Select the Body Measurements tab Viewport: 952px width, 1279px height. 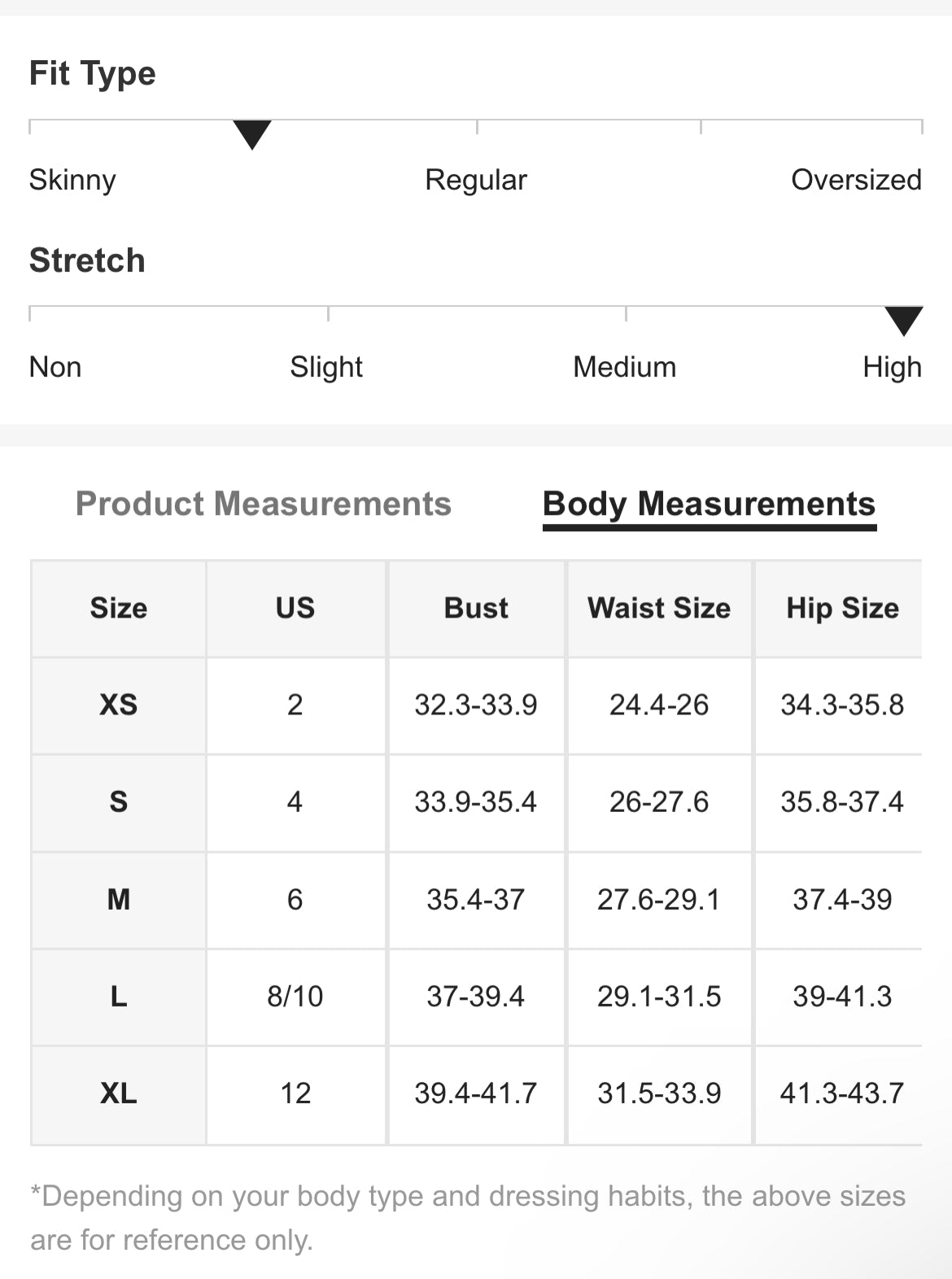point(709,504)
